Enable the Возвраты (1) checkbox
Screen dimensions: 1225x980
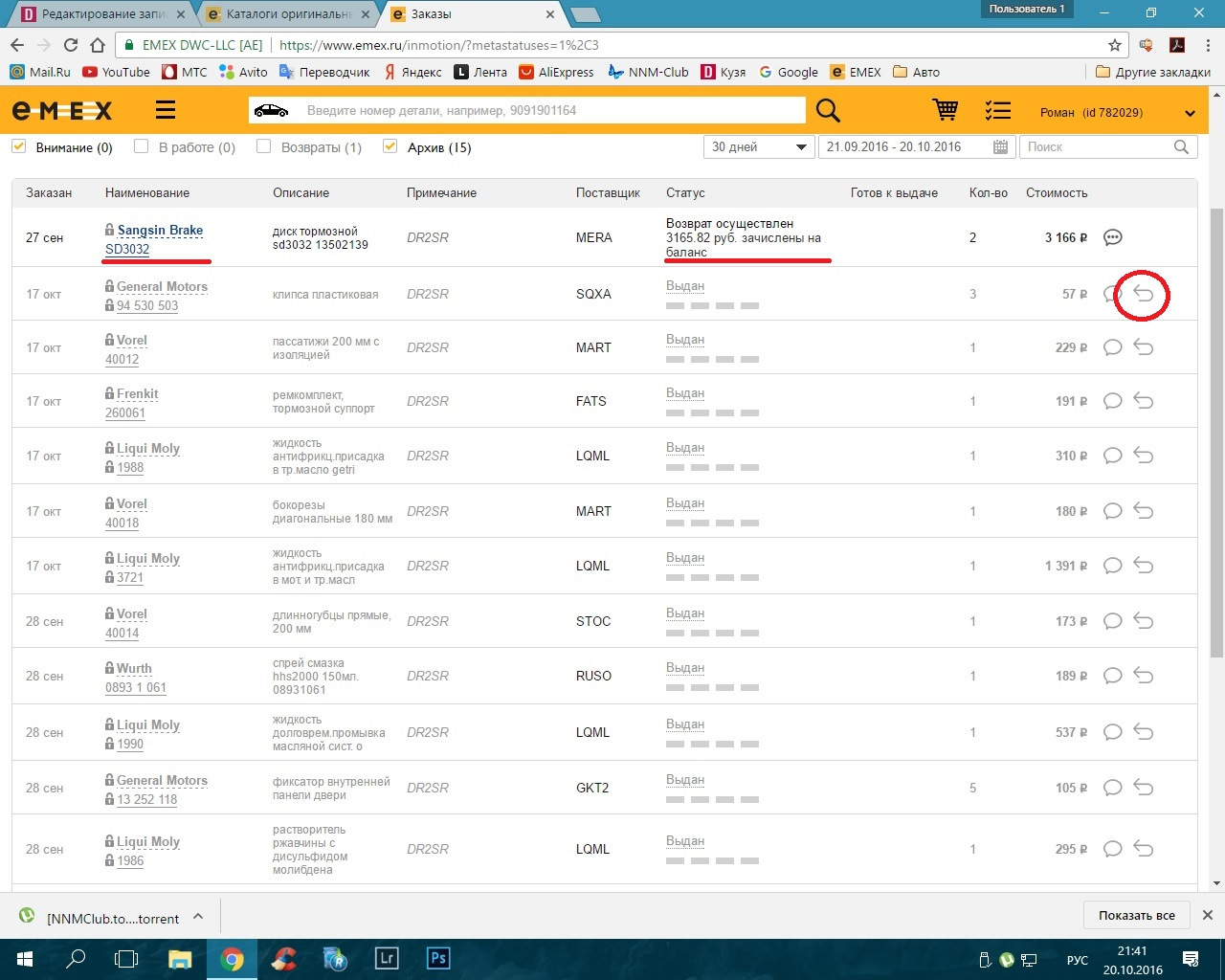coord(264,146)
